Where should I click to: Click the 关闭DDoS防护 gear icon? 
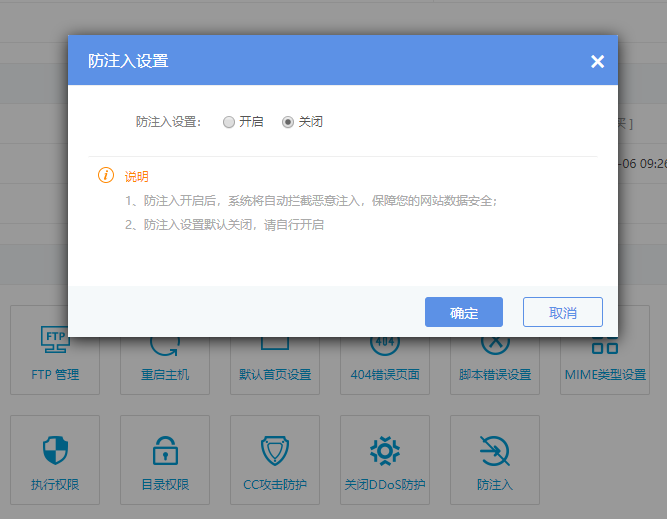[385, 451]
